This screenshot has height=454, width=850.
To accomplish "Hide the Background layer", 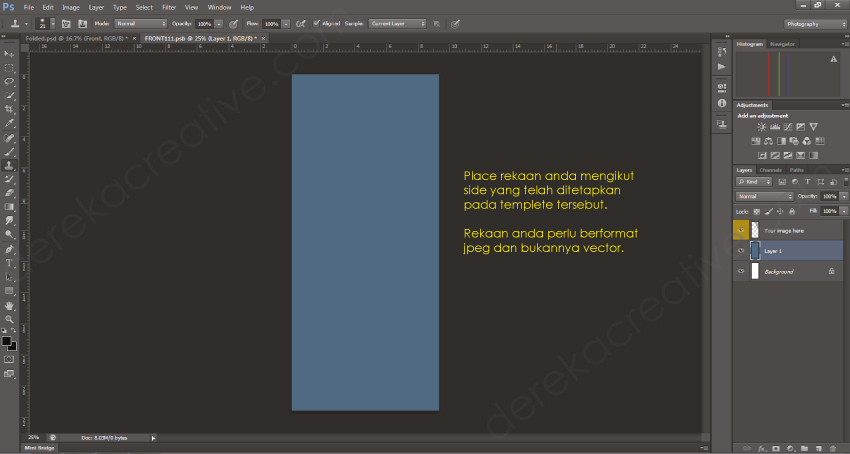I will point(741,271).
